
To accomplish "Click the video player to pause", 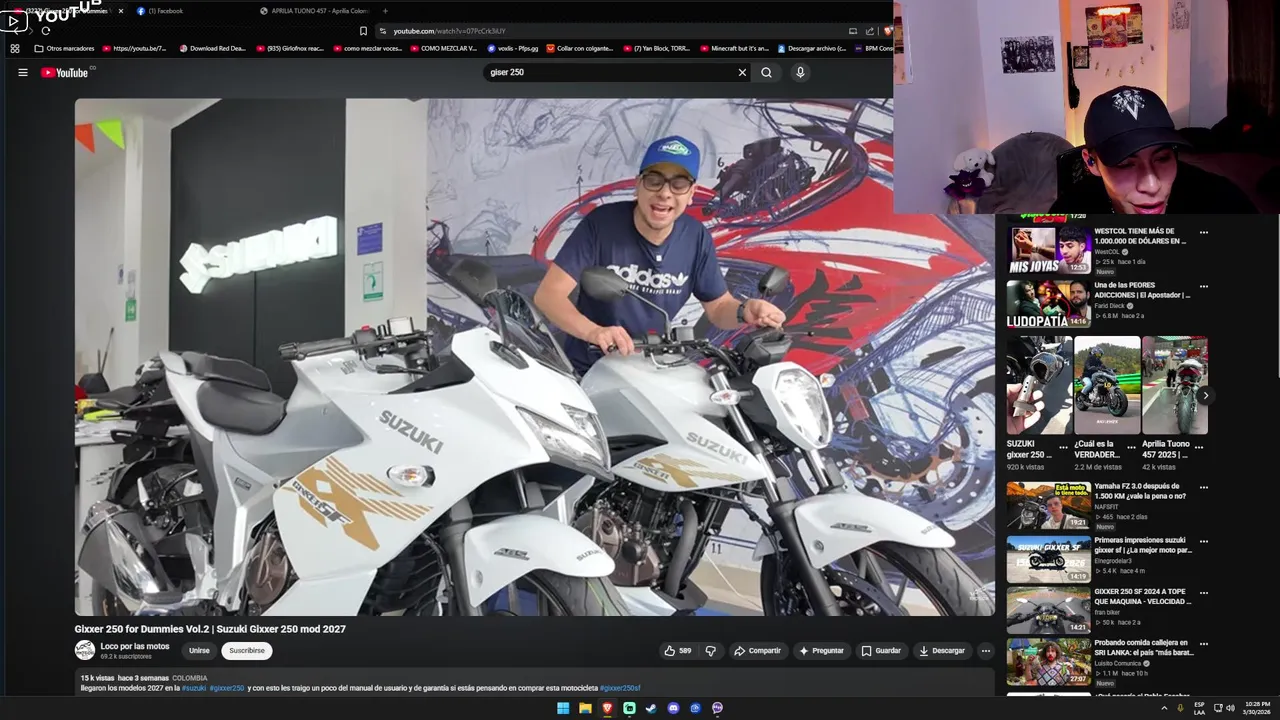I will (x=535, y=357).
